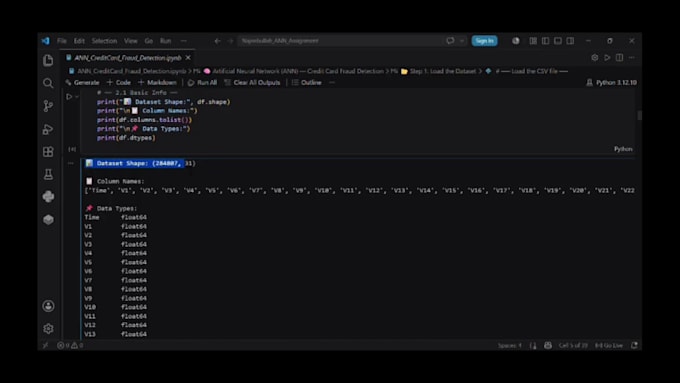Expand the chat dropdown arrow in title bar
The width and height of the screenshot is (680, 383).
(462, 41)
